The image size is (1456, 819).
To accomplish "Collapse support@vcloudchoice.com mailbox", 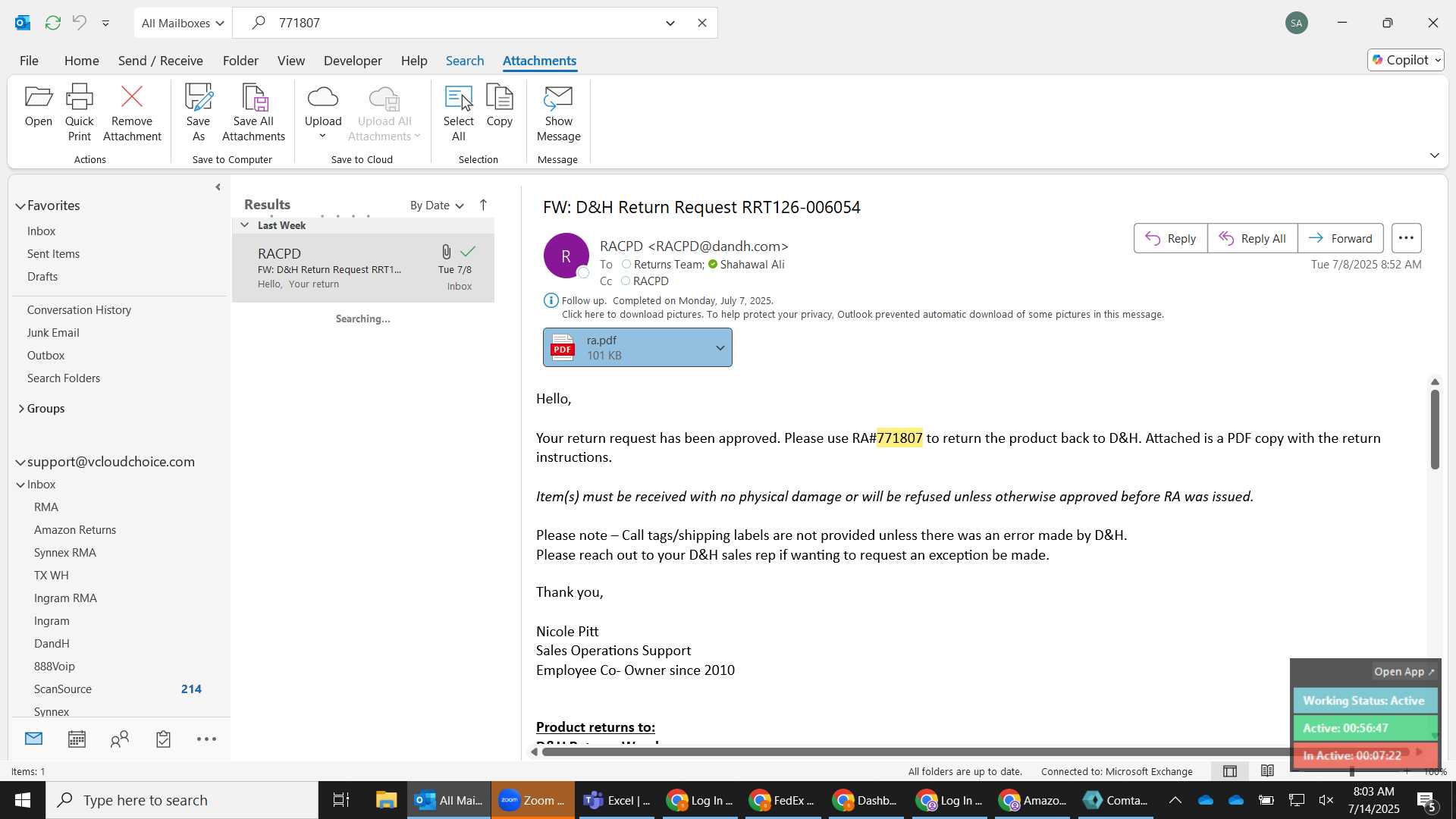I will pos(20,463).
